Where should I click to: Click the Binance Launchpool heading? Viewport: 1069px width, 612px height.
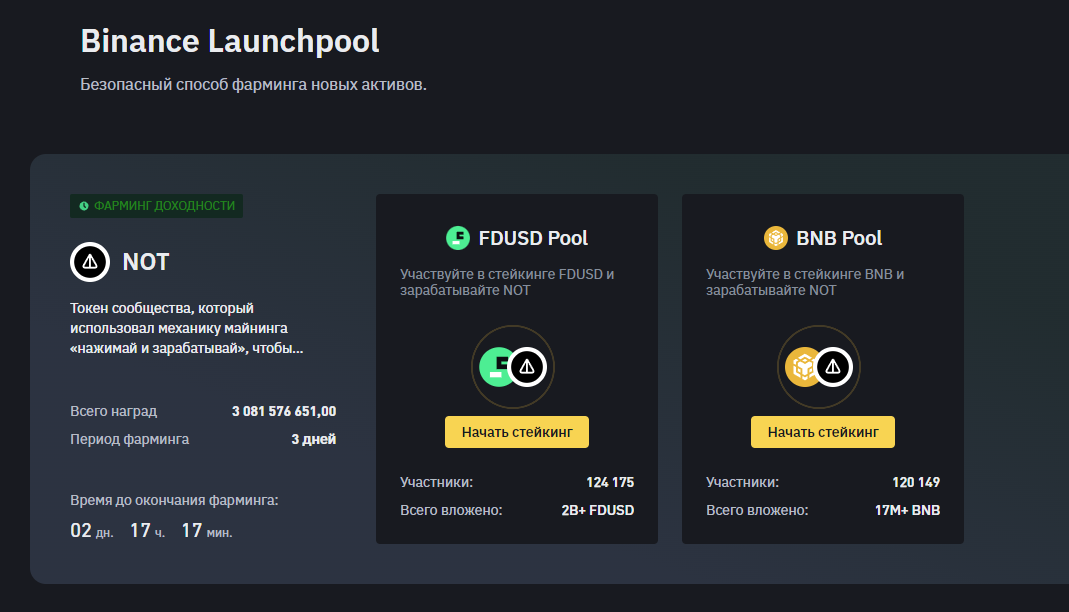230,41
